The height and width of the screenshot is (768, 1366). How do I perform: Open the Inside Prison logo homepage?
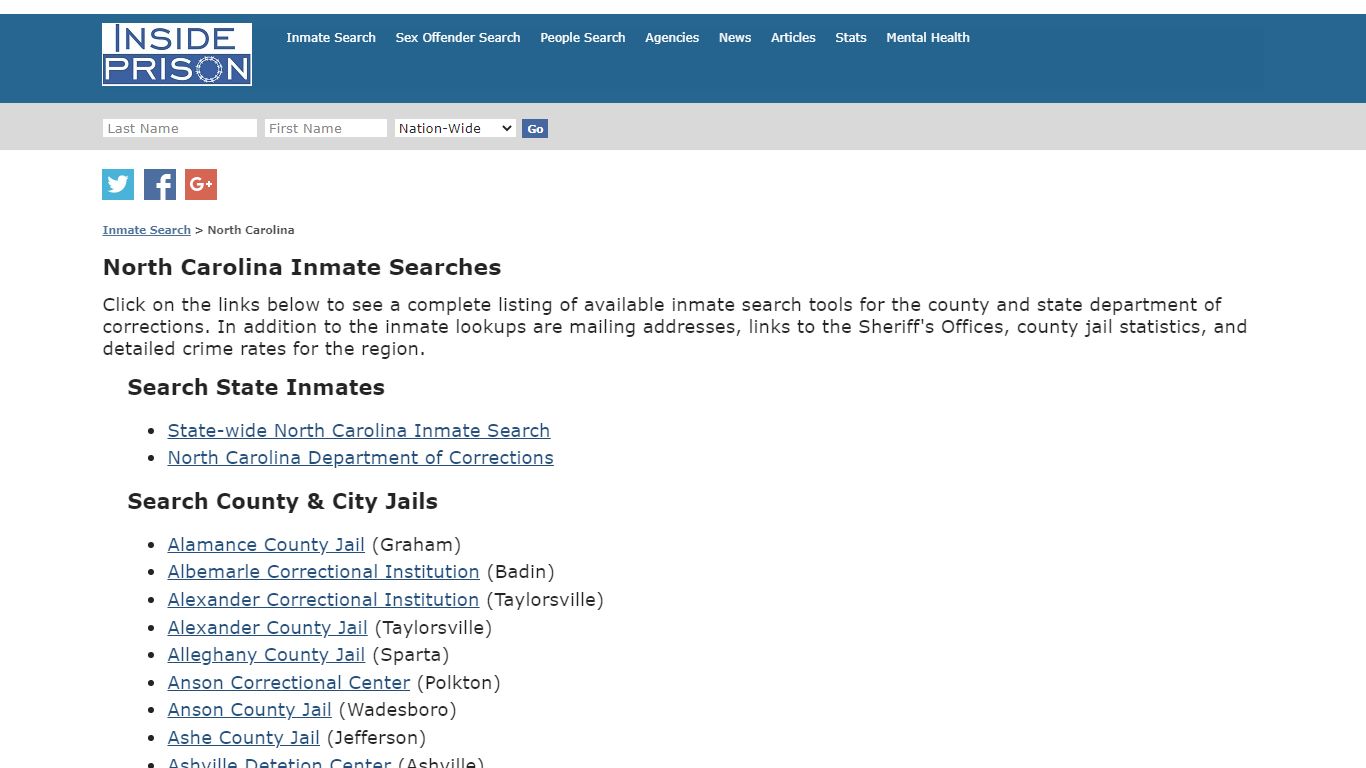(177, 54)
